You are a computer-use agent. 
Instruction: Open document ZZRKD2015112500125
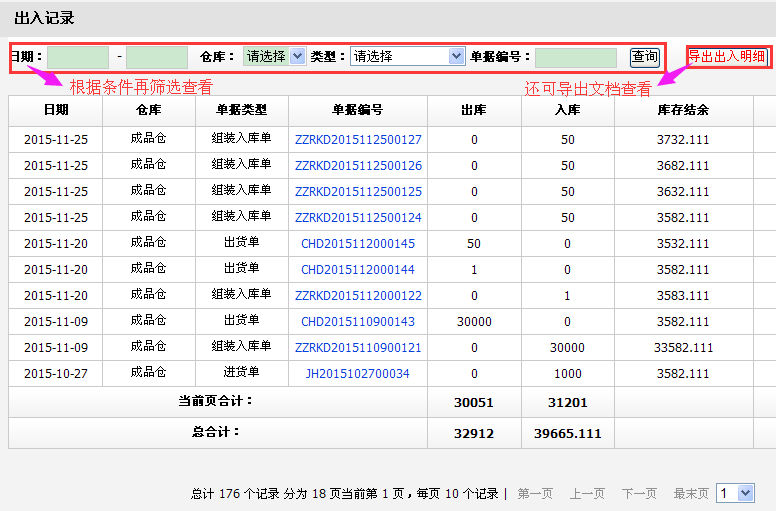(x=358, y=192)
